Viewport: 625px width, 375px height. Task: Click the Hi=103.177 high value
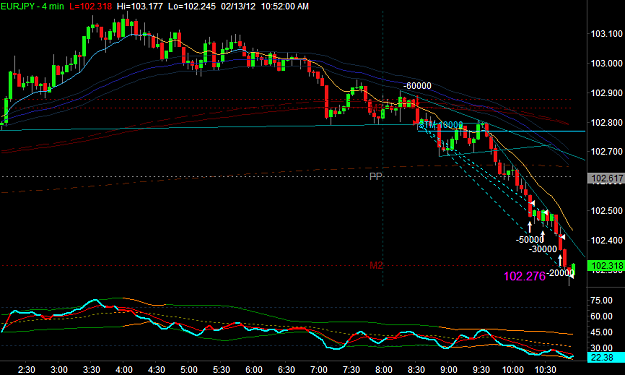click(x=140, y=6)
